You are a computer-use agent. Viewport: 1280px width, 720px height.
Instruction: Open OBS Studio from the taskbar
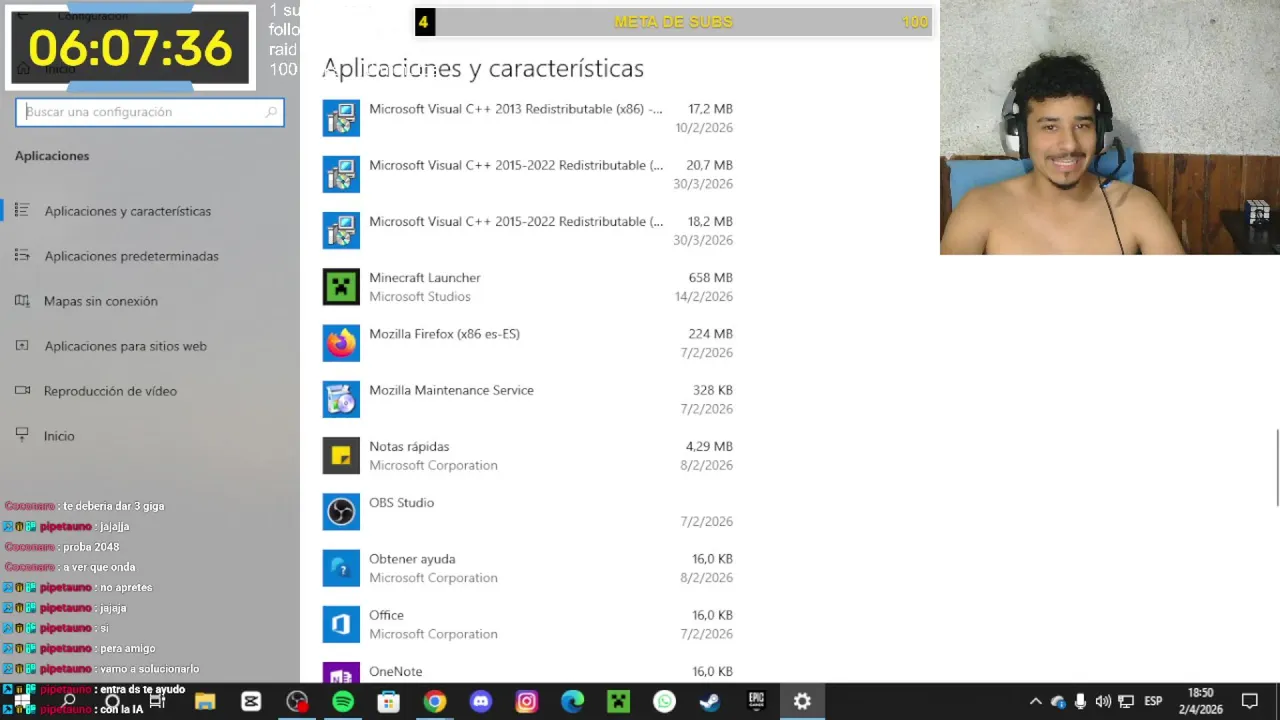click(297, 702)
